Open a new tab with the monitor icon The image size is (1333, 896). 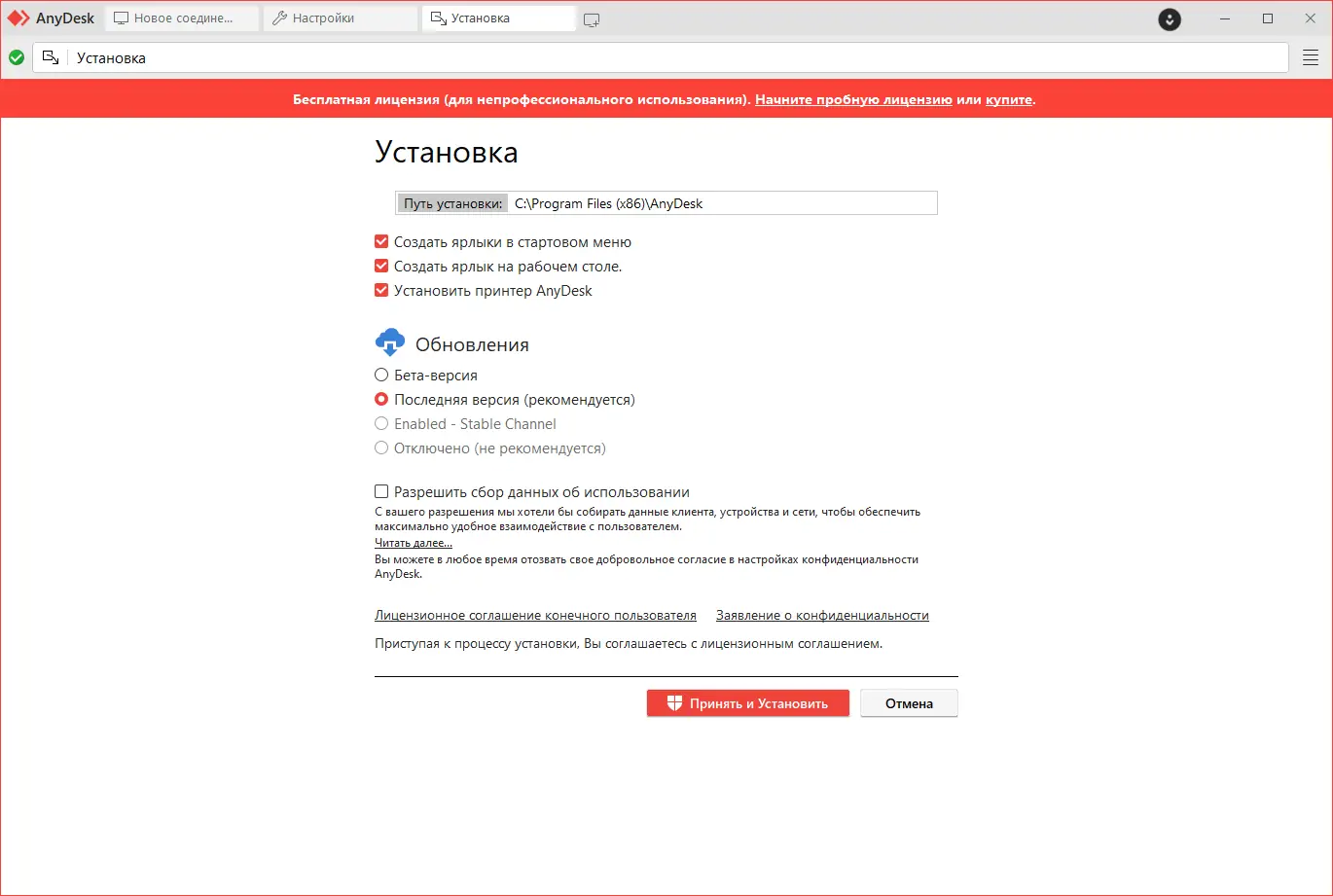[592, 18]
